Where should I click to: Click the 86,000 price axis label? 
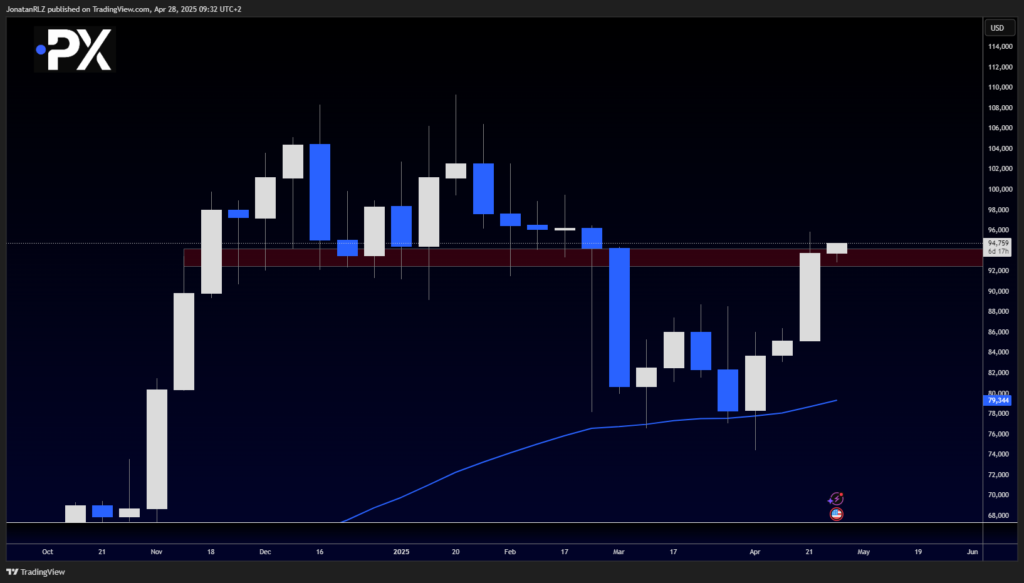click(x=1000, y=332)
